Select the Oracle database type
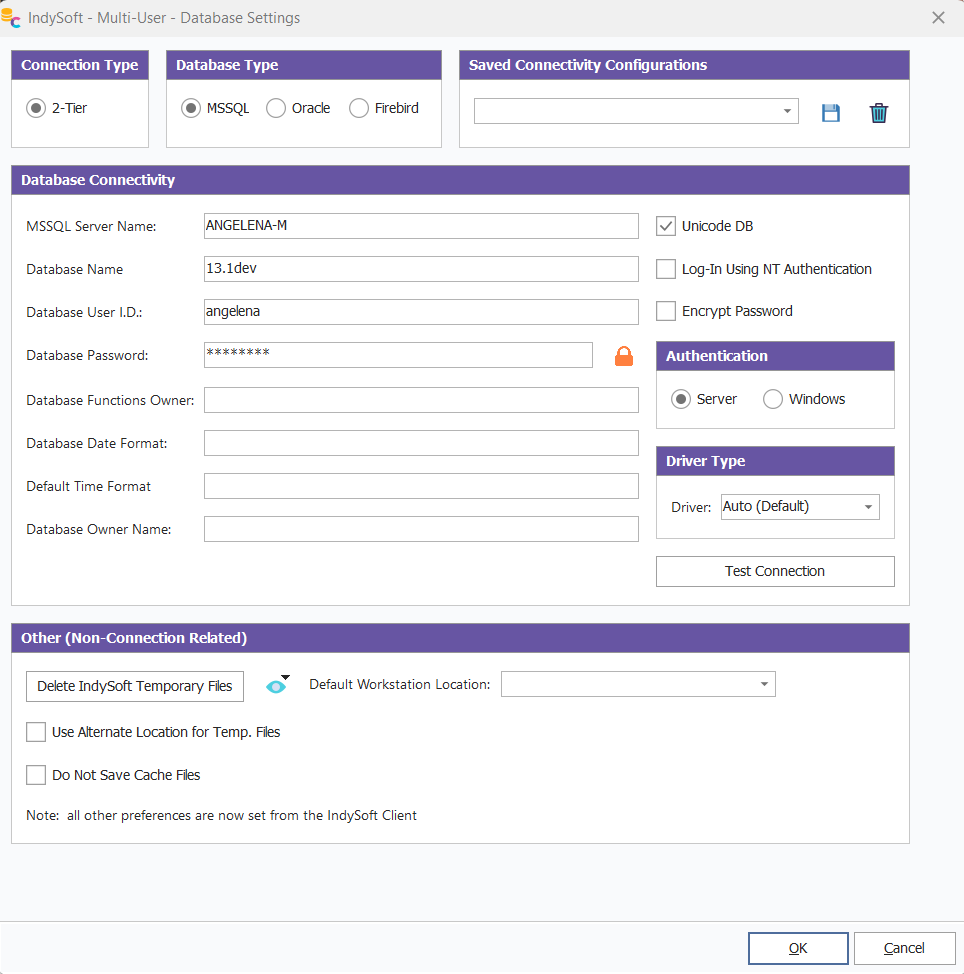 276,108
